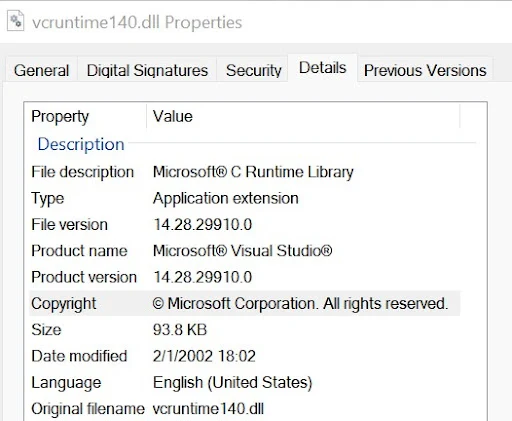Click the Property column header
Screen dimensions: 512x421
point(60,116)
